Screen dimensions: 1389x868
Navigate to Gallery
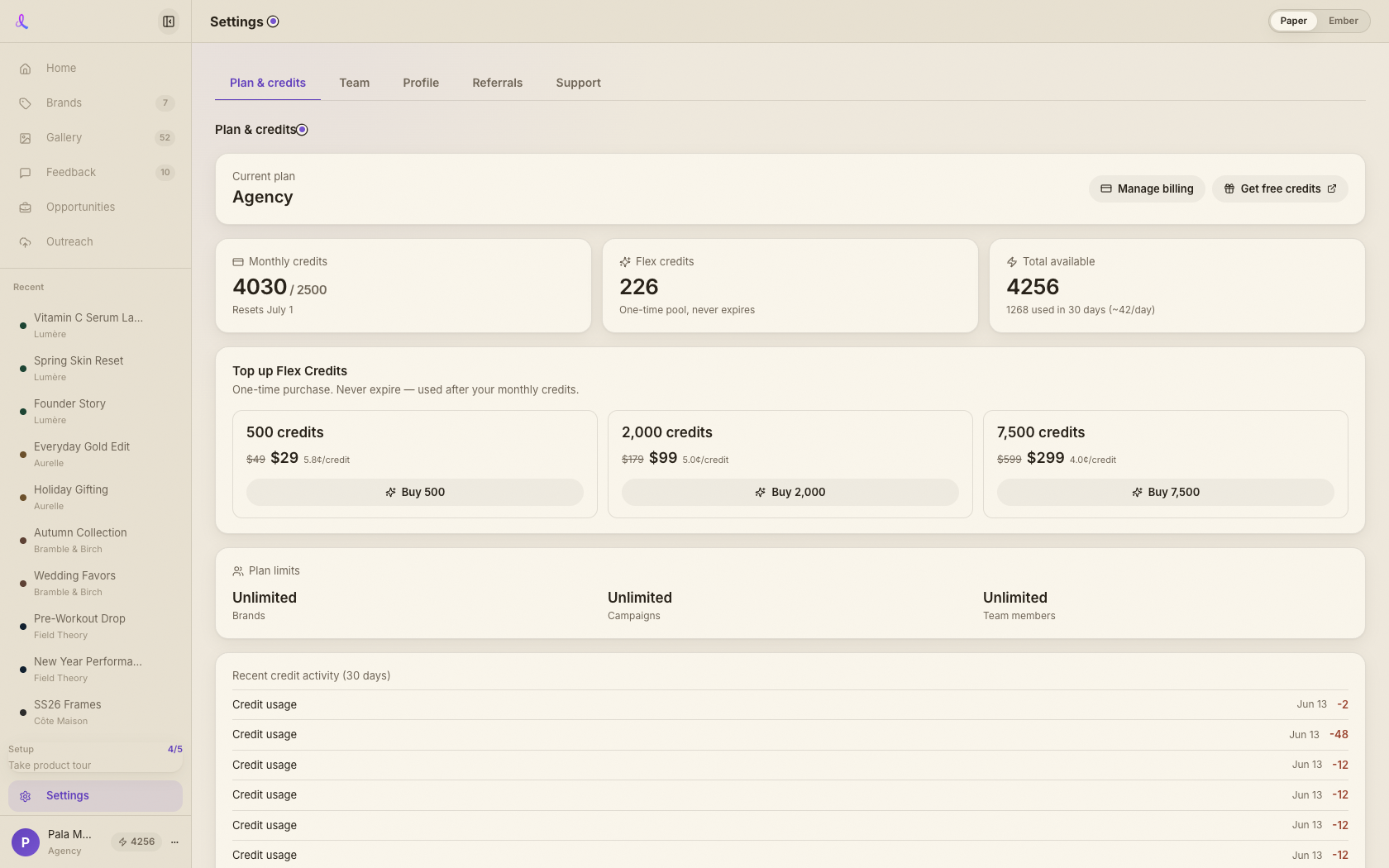pyautogui.click(x=96, y=138)
